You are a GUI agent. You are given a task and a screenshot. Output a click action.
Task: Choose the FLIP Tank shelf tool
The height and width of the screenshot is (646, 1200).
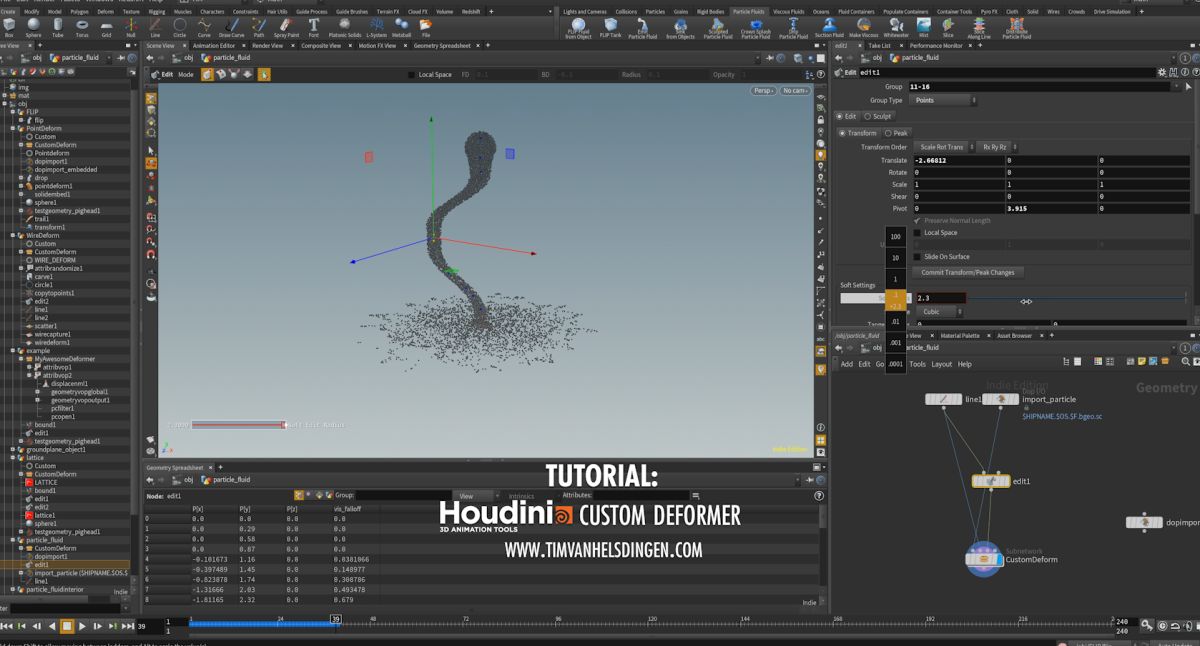610,28
